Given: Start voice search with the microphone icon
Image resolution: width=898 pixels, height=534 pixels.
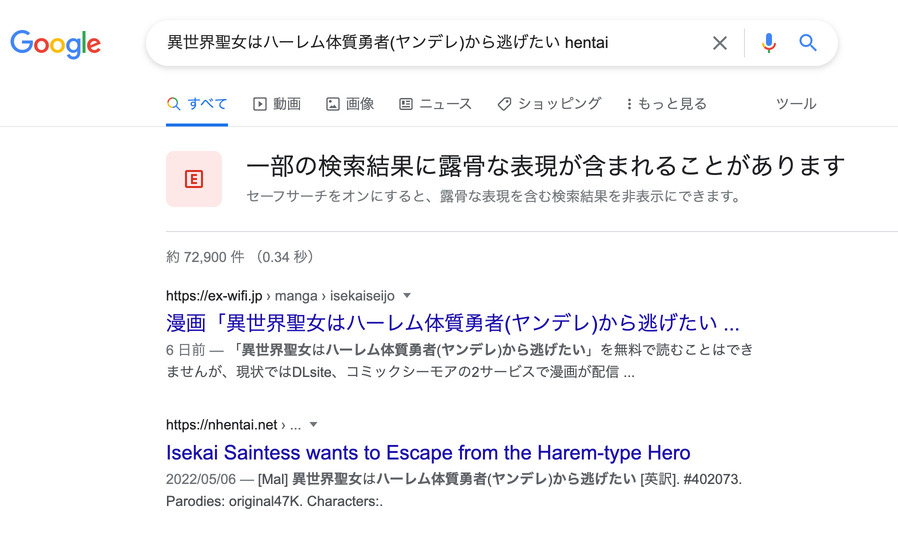Looking at the screenshot, I should (x=769, y=43).
